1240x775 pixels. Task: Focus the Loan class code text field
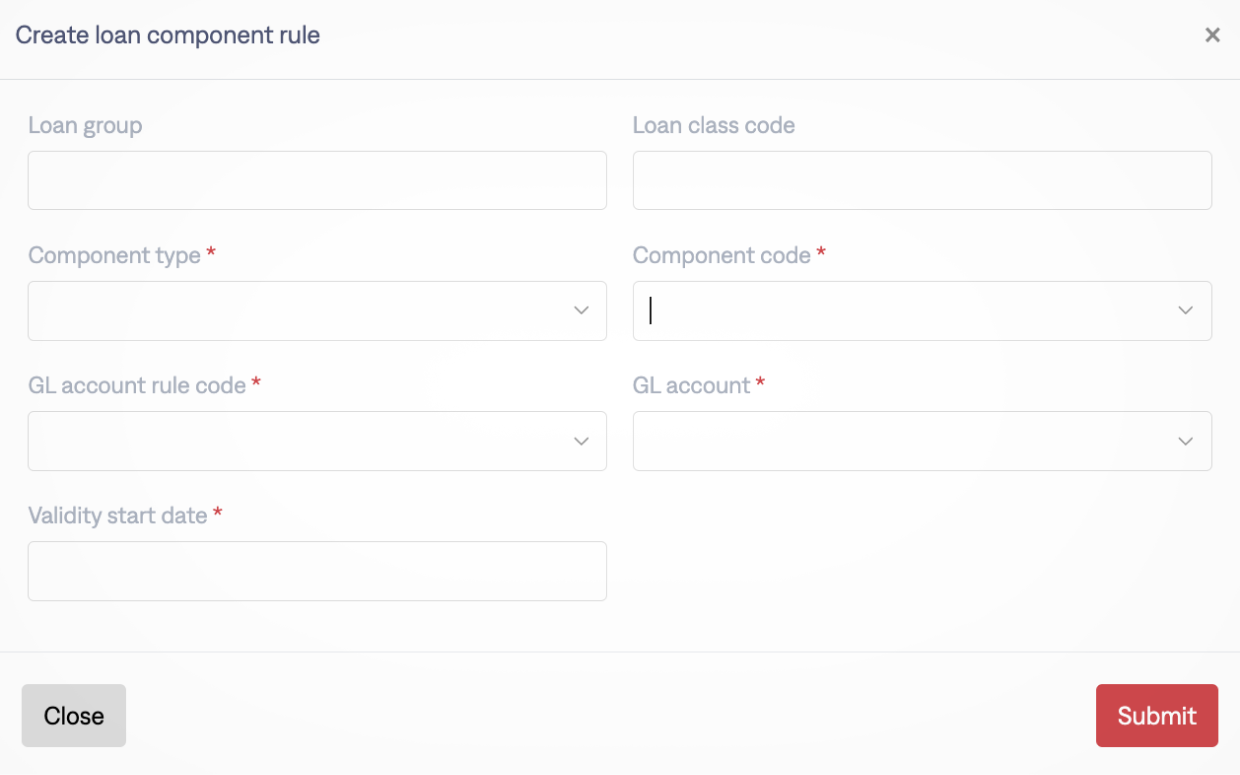(x=922, y=181)
